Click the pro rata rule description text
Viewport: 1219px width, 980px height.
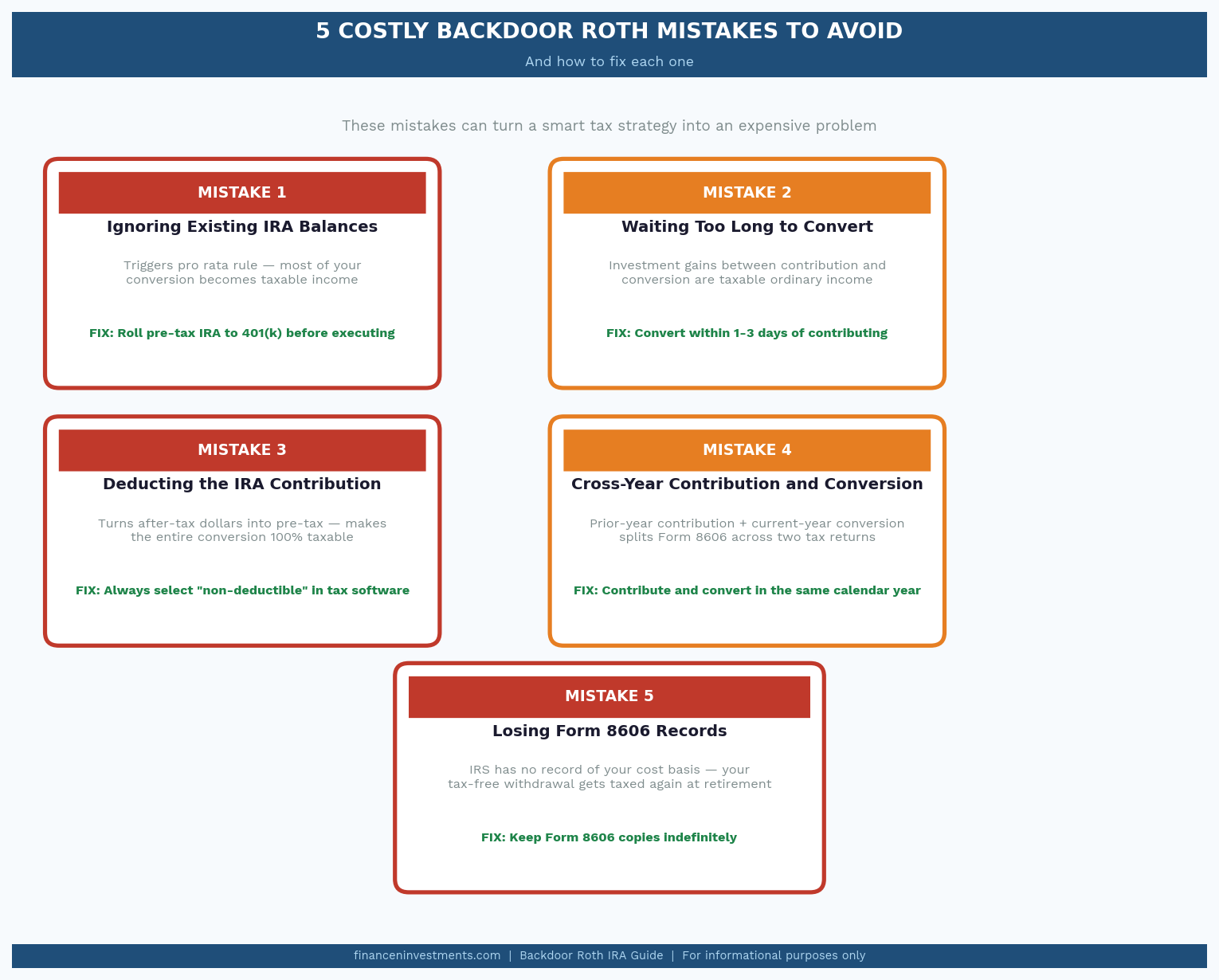coord(242,272)
